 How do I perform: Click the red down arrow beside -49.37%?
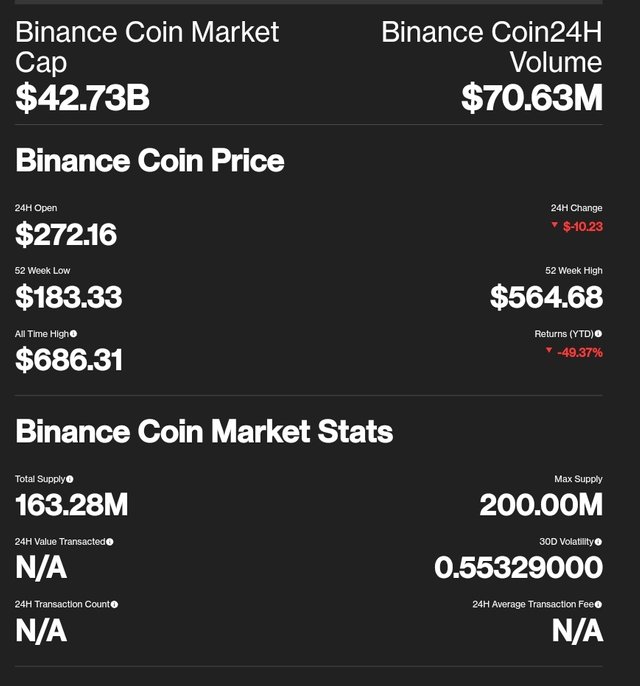click(549, 350)
